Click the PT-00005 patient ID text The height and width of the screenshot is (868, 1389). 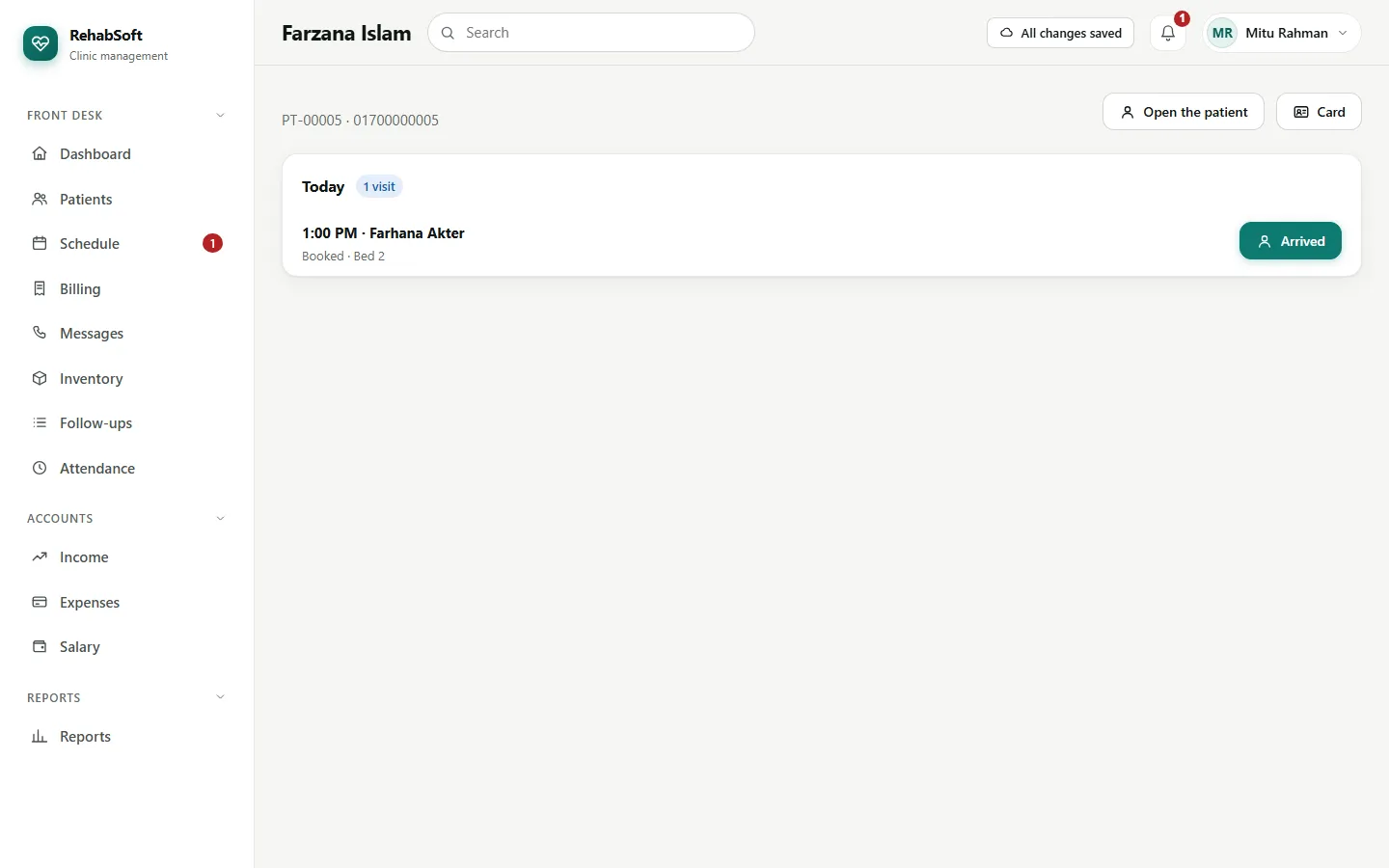click(x=312, y=121)
